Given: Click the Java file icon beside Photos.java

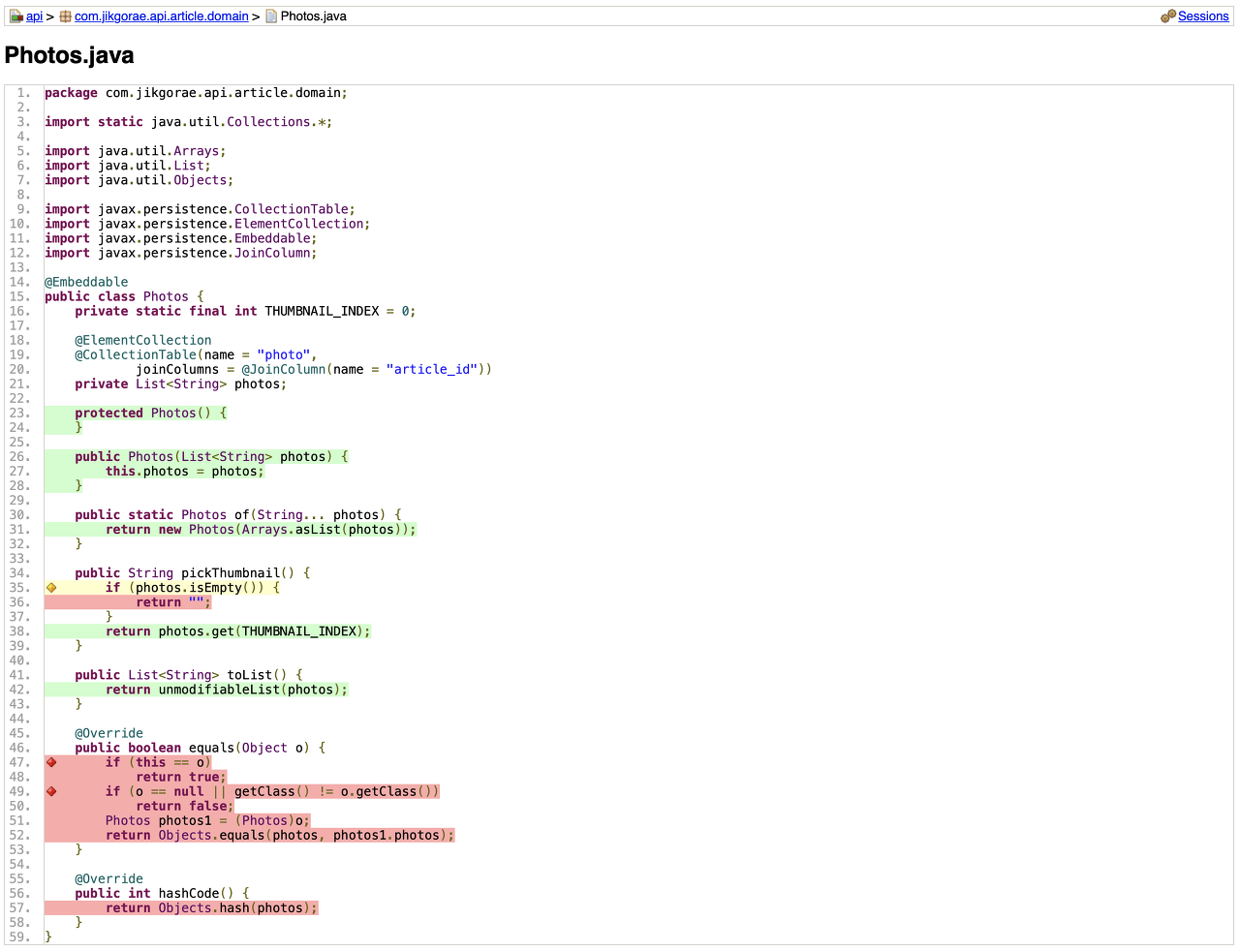Looking at the screenshot, I should click(271, 16).
